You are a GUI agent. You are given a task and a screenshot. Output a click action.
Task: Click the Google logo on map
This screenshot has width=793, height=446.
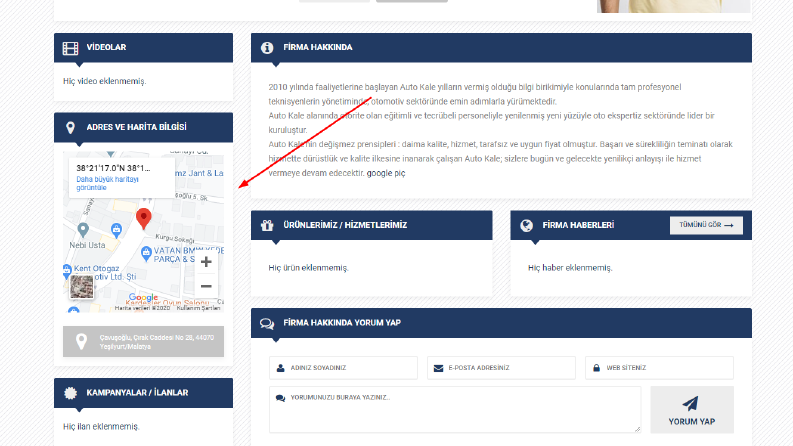click(x=143, y=298)
